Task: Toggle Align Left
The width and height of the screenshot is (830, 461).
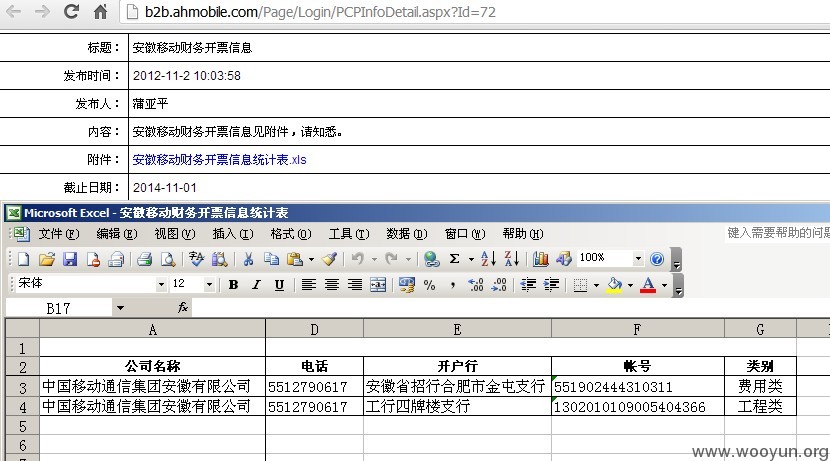Action: [309, 285]
